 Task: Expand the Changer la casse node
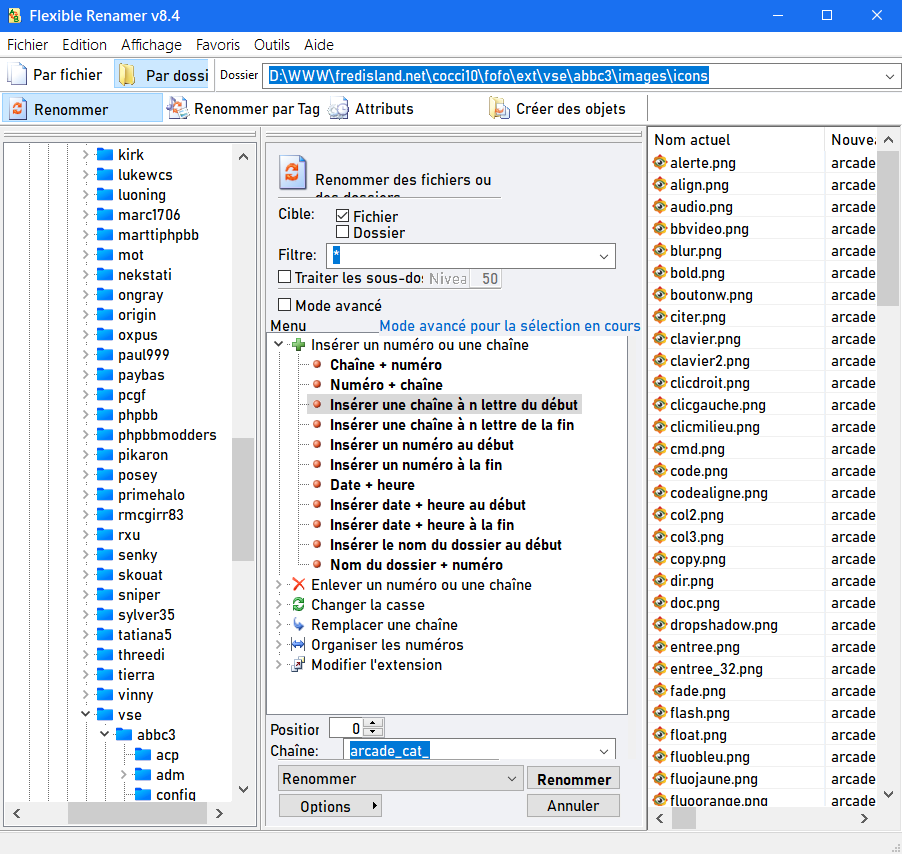pyautogui.click(x=278, y=604)
